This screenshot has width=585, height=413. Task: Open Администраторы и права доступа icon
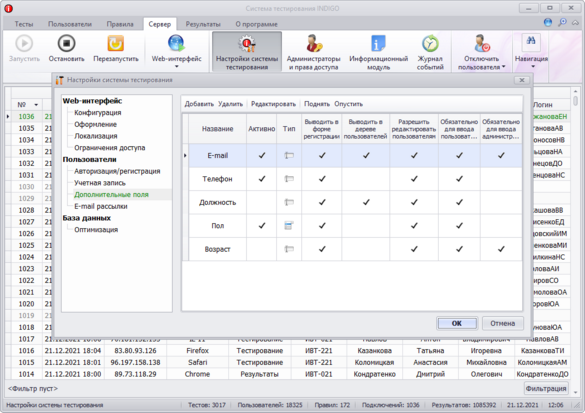[x=313, y=43]
